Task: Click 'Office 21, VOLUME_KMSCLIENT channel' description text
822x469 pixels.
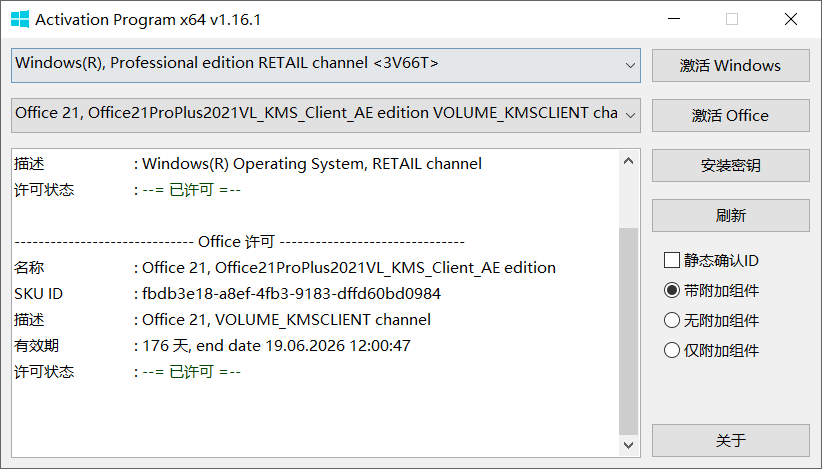Action: point(286,320)
